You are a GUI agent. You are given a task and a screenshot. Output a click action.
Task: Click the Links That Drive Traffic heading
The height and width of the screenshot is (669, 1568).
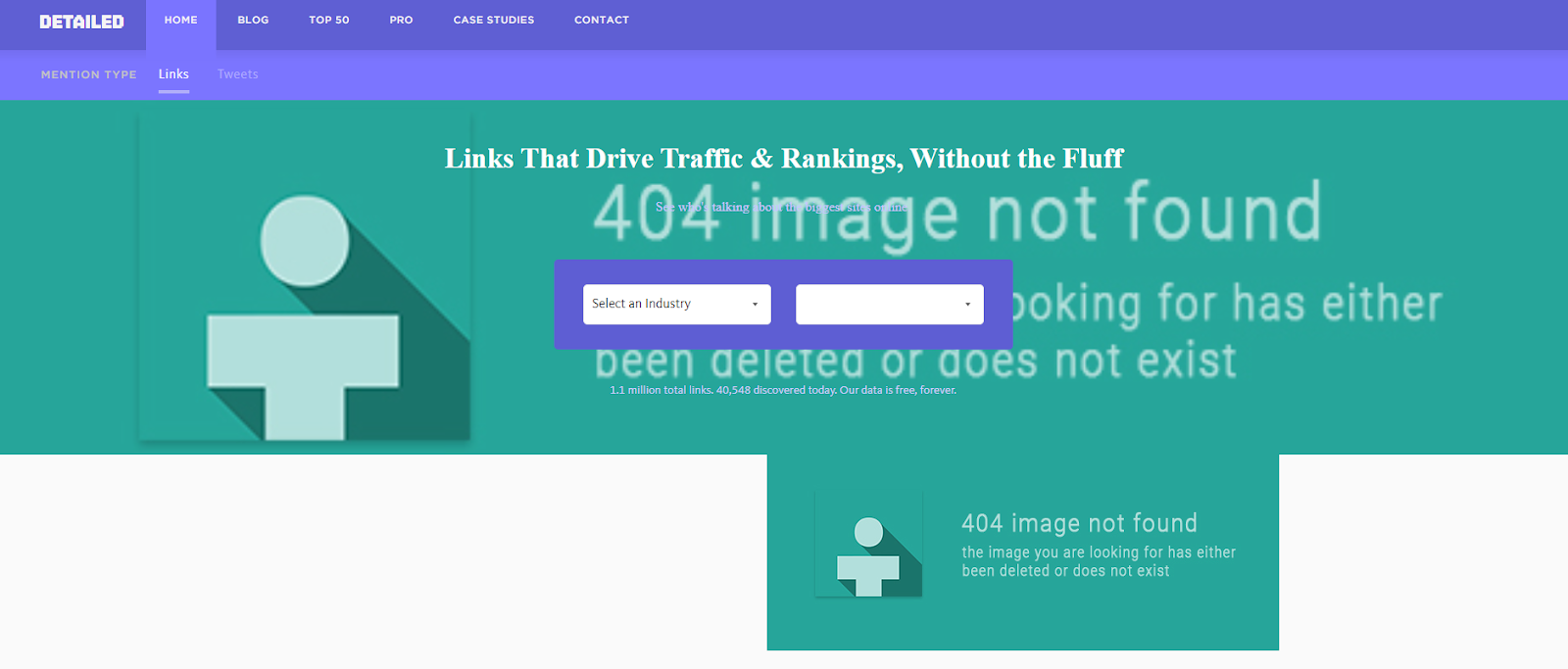tap(783, 159)
